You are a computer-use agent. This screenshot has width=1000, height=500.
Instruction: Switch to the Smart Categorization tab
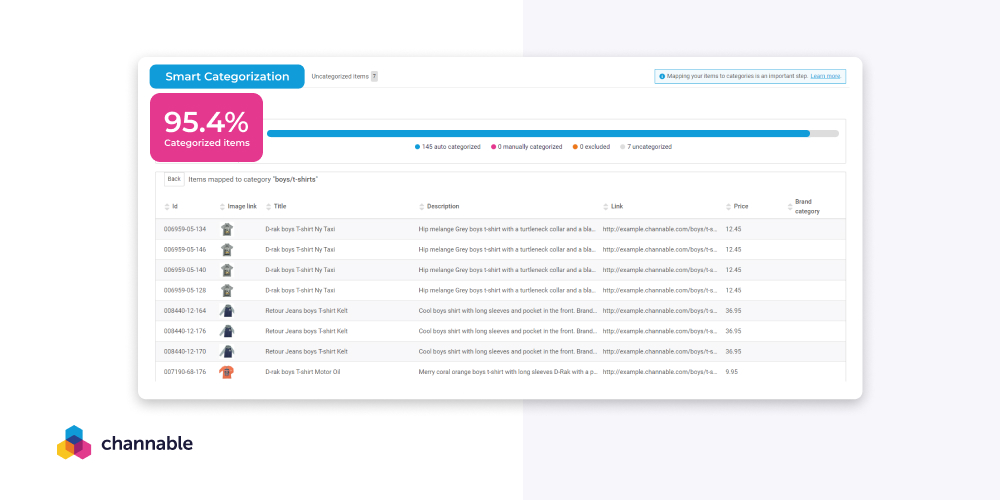tap(227, 76)
